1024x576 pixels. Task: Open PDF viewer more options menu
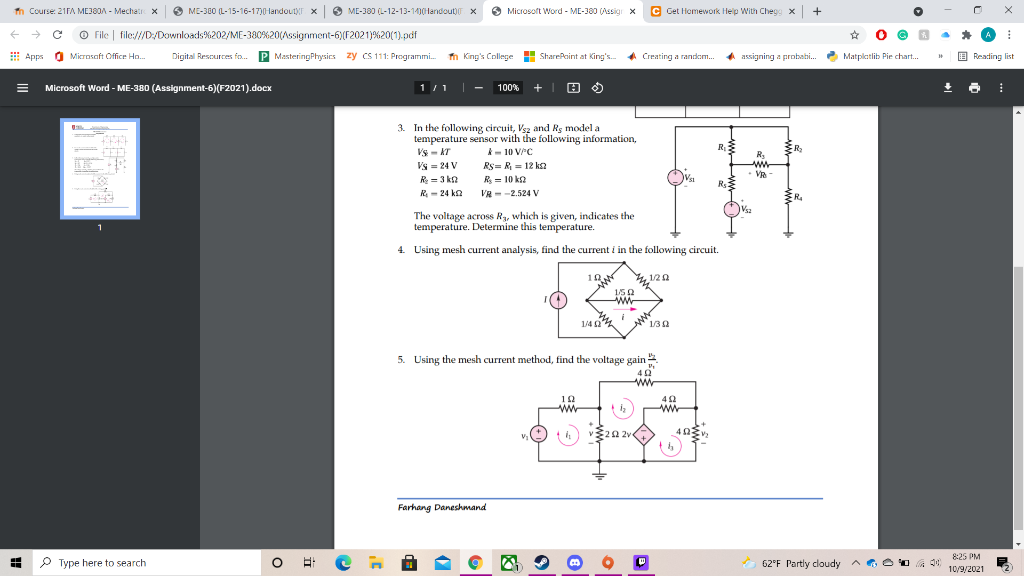click(1000, 88)
